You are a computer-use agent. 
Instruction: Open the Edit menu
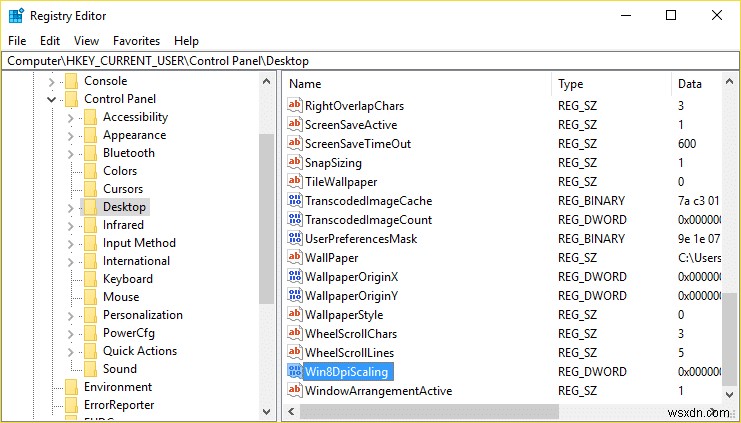[x=50, y=41]
